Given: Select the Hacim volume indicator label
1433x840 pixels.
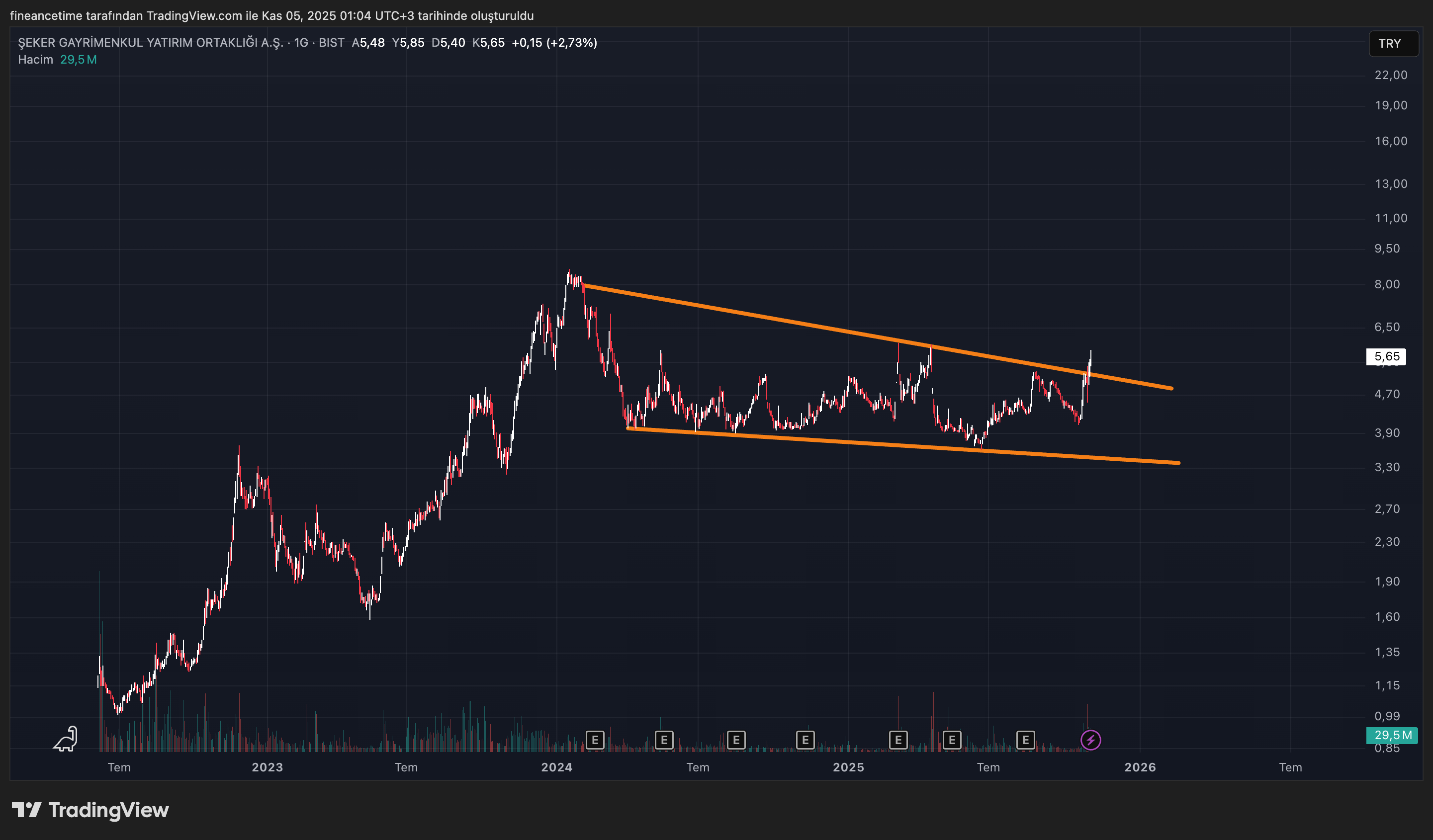Looking at the screenshot, I should pos(35,60).
